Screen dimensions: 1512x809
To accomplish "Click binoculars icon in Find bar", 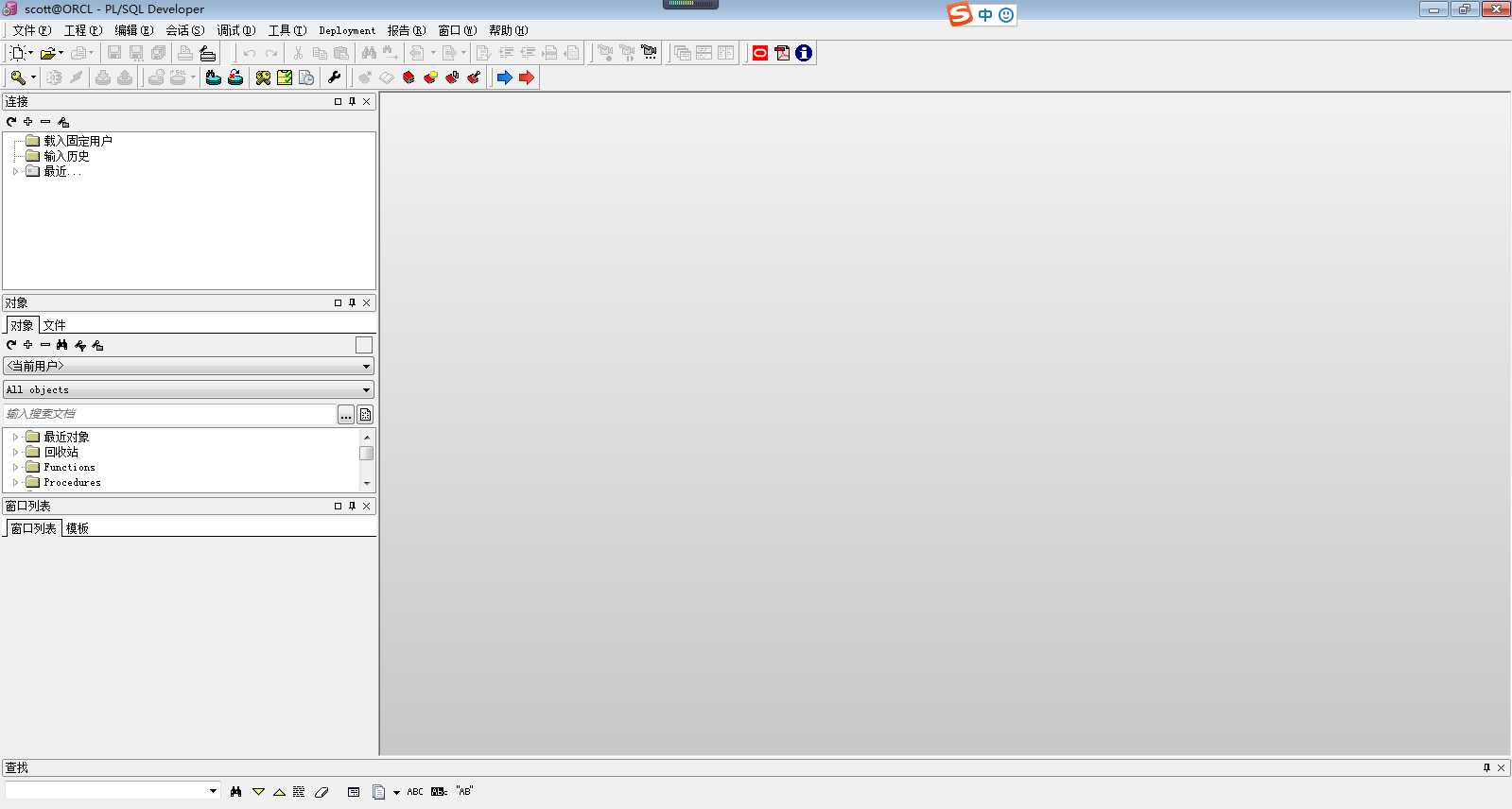I will [x=235, y=792].
